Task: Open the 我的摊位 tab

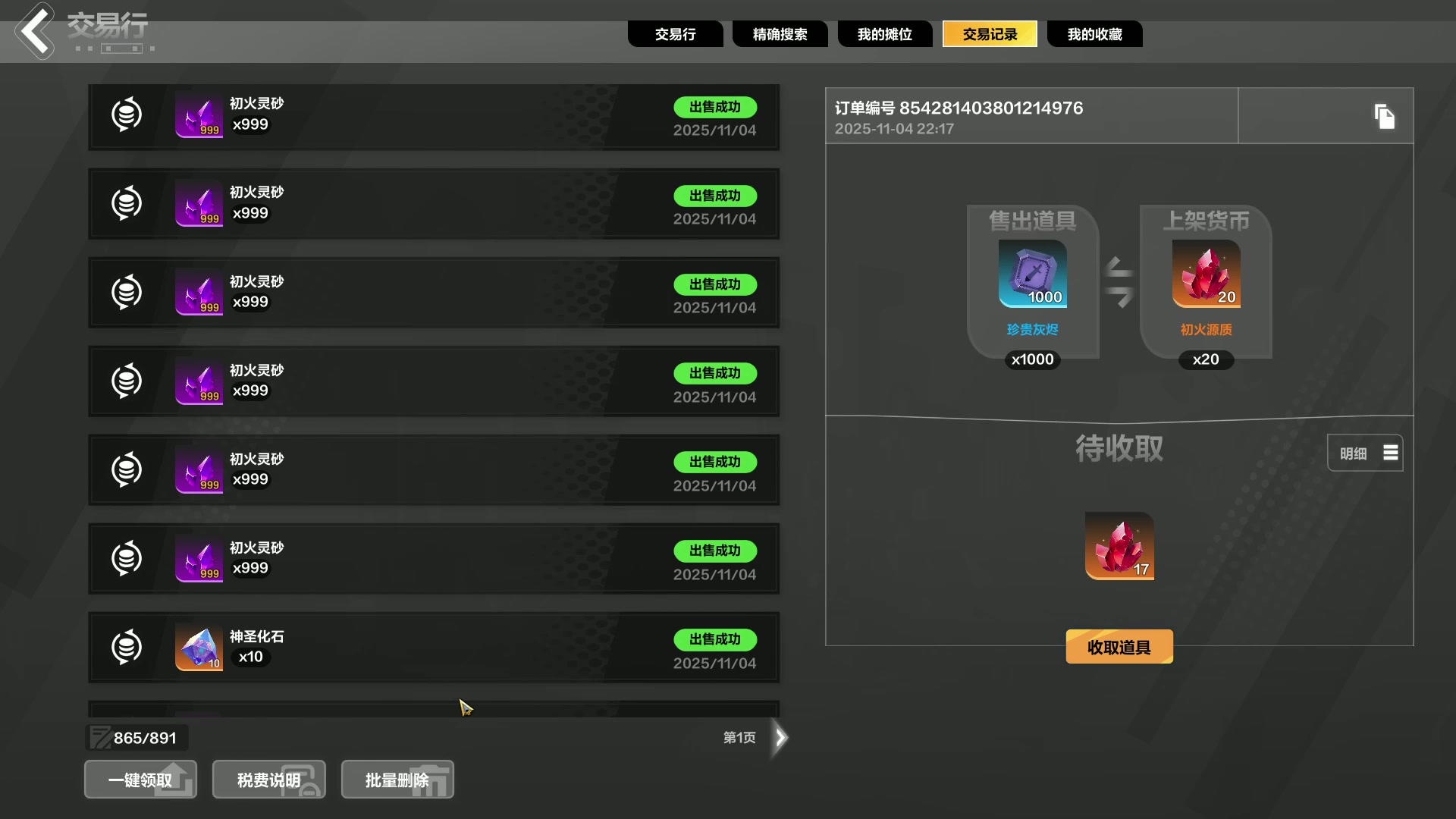Action: tap(885, 34)
